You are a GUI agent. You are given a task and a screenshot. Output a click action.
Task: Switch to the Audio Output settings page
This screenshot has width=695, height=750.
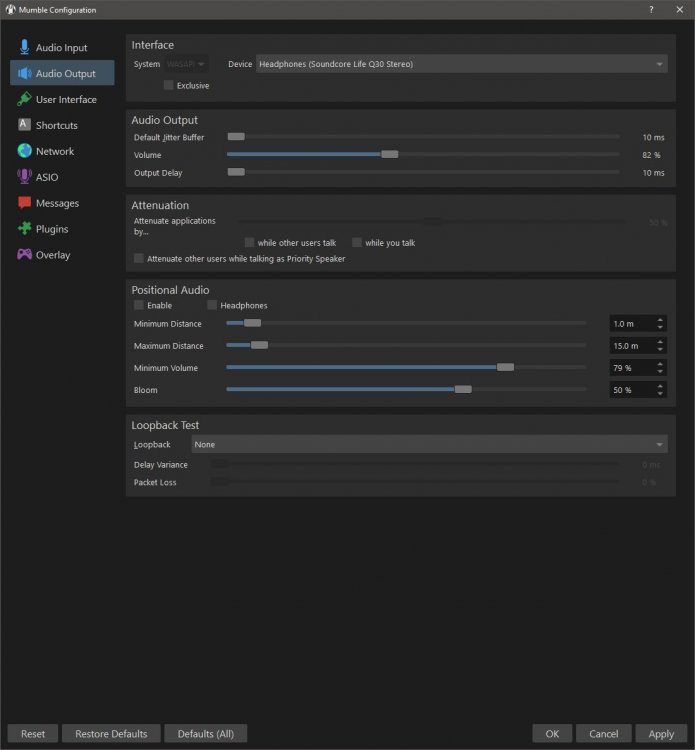66,73
